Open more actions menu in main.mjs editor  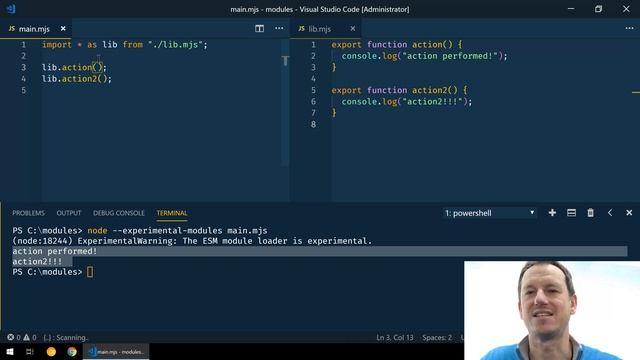click(x=279, y=29)
